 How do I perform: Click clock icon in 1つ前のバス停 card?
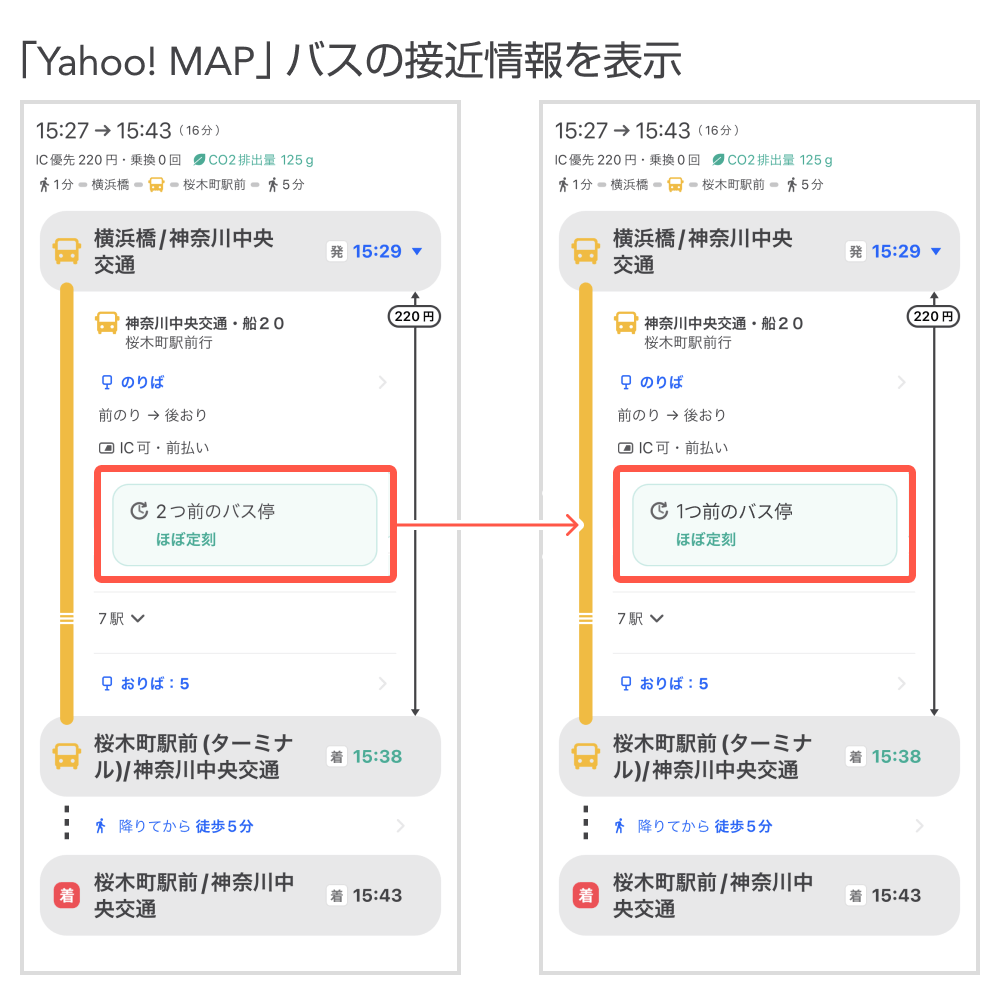659,511
